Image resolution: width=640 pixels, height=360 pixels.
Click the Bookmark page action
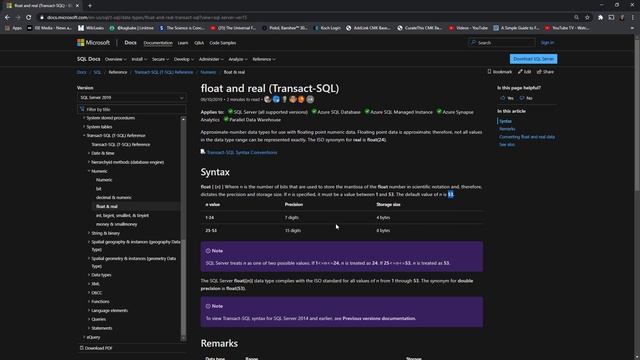point(500,72)
